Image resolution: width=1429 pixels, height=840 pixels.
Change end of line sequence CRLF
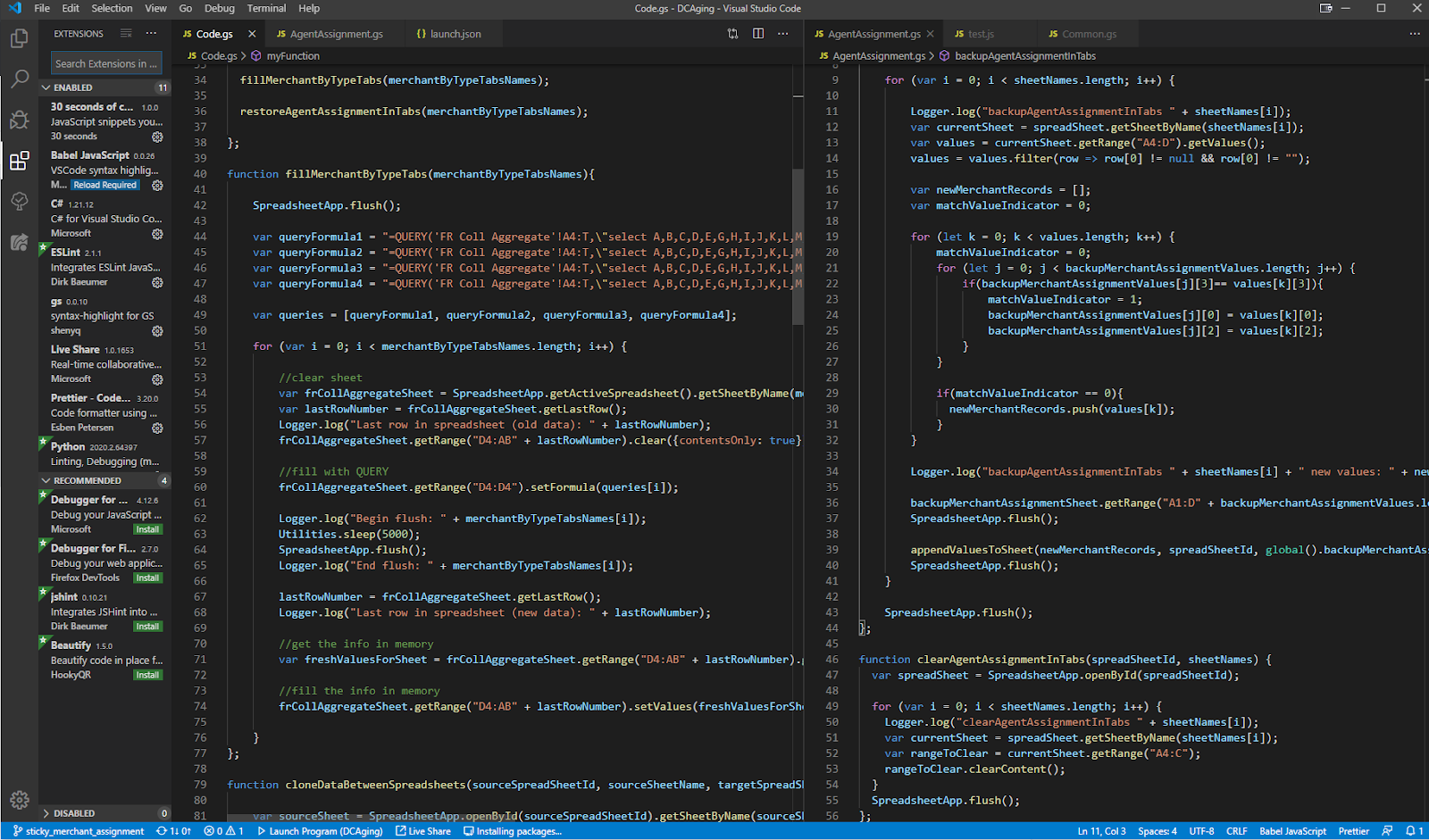tap(1237, 831)
